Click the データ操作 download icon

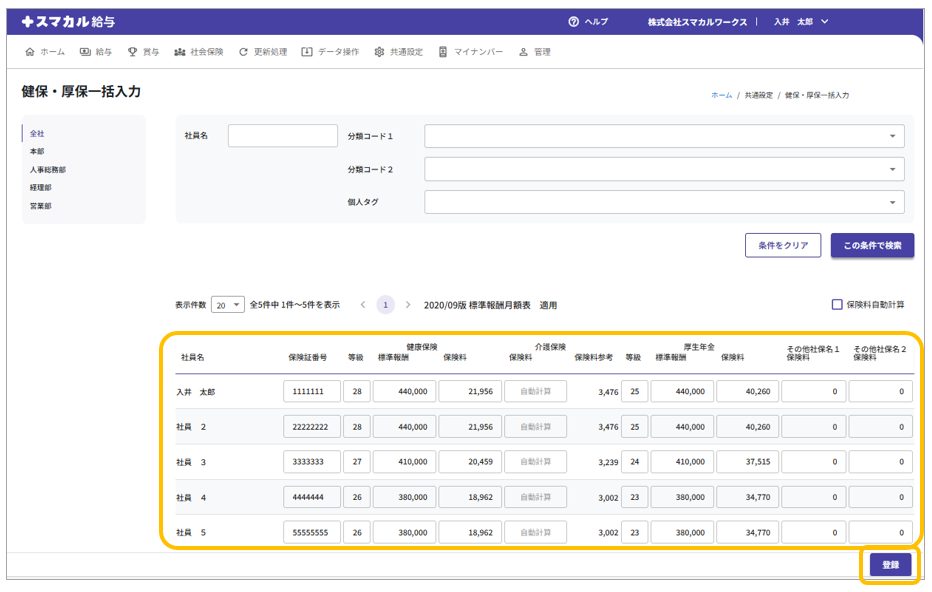[307, 52]
